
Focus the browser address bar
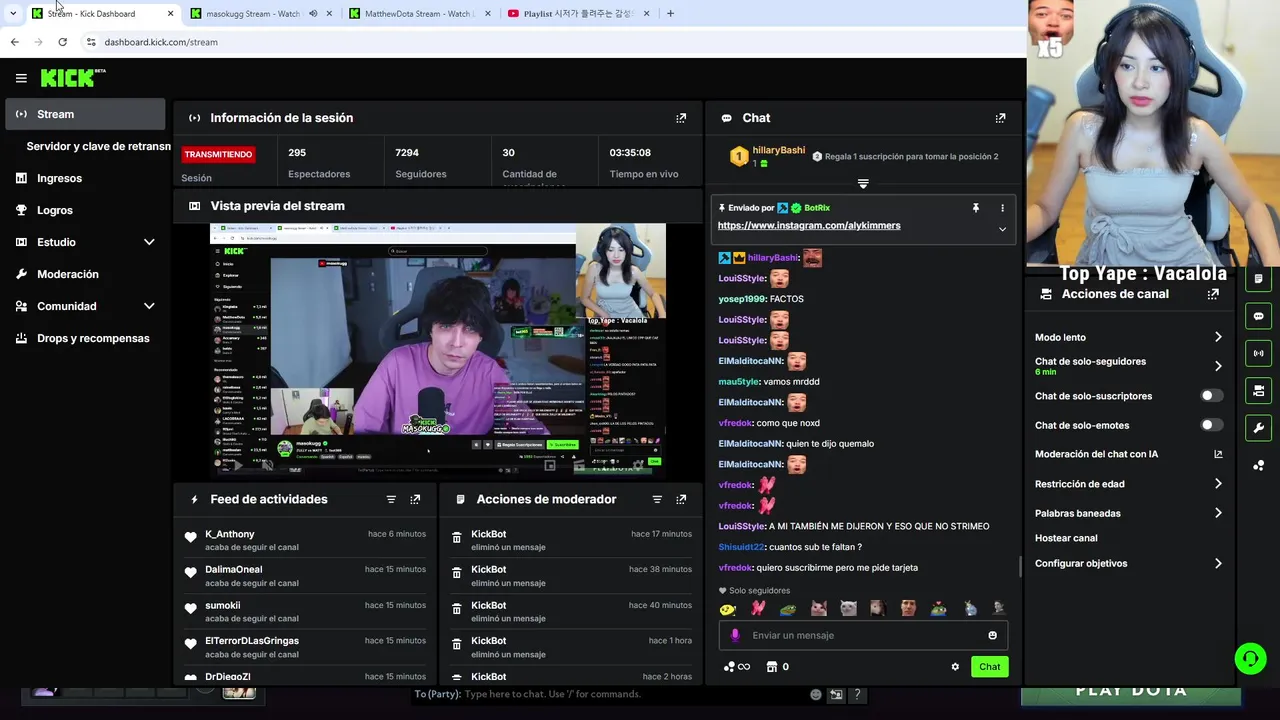[x=550, y=42]
